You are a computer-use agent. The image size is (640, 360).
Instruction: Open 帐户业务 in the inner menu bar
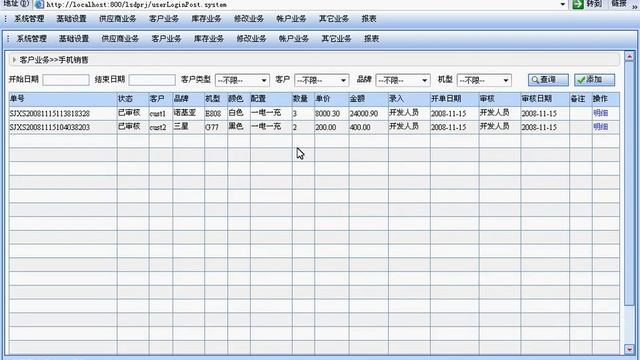(x=293, y=39)
